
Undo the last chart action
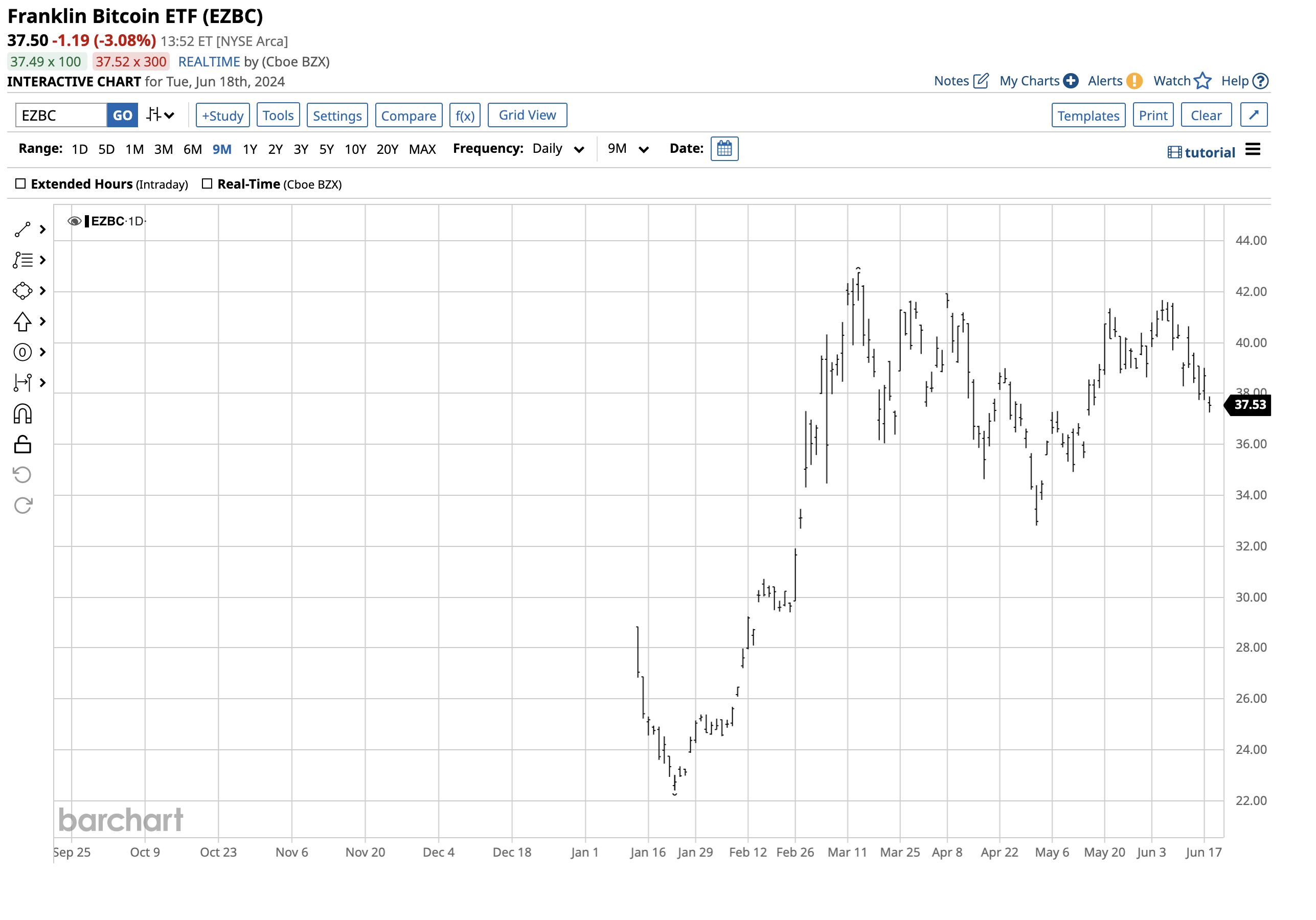(23, 474)
